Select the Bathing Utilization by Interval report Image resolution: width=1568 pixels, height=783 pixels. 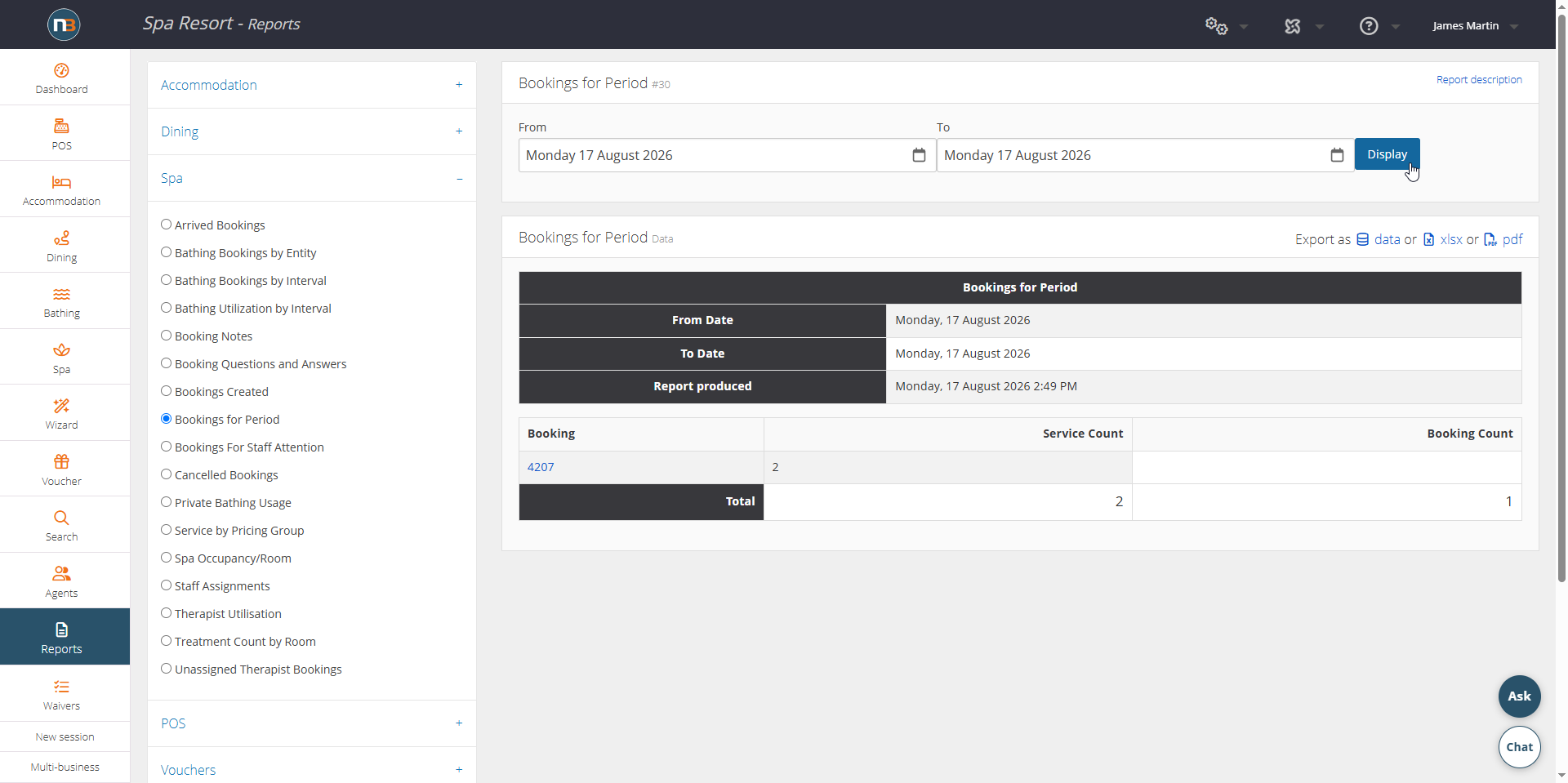pyautogui.click(x=166, y=308)
